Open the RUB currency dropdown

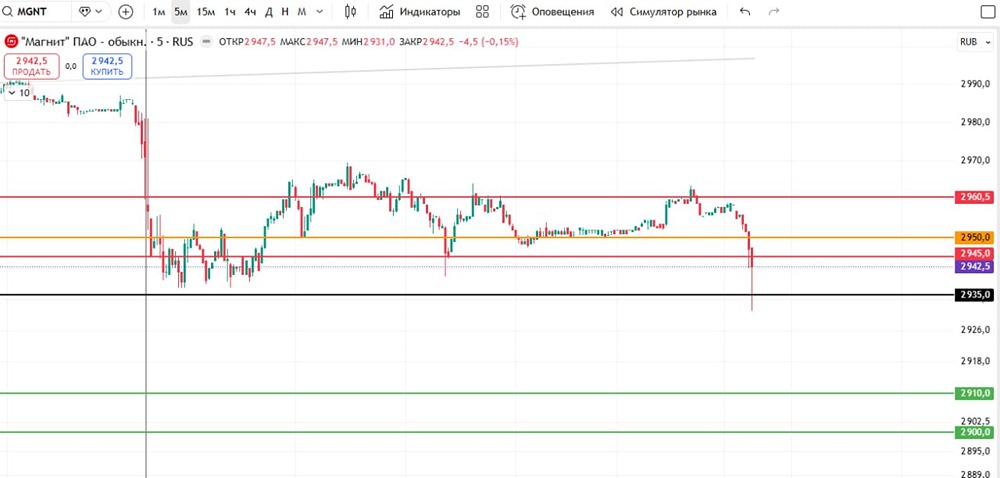pyautogui.click(x=973, y=42)
